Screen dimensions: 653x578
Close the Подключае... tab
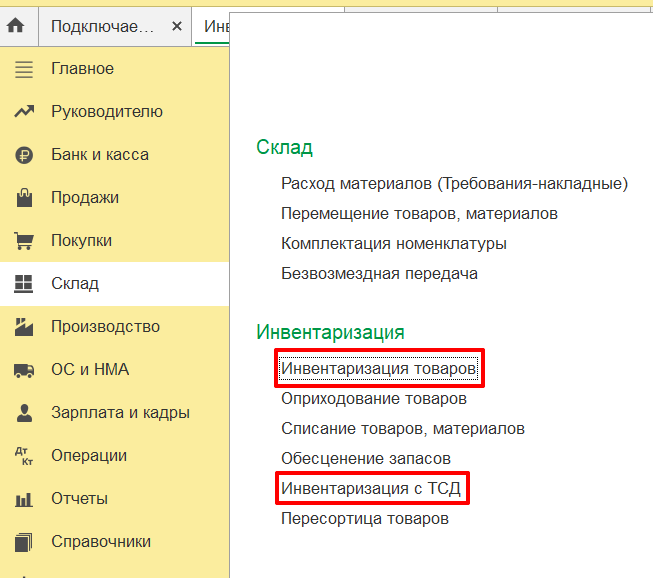point(177,26)
